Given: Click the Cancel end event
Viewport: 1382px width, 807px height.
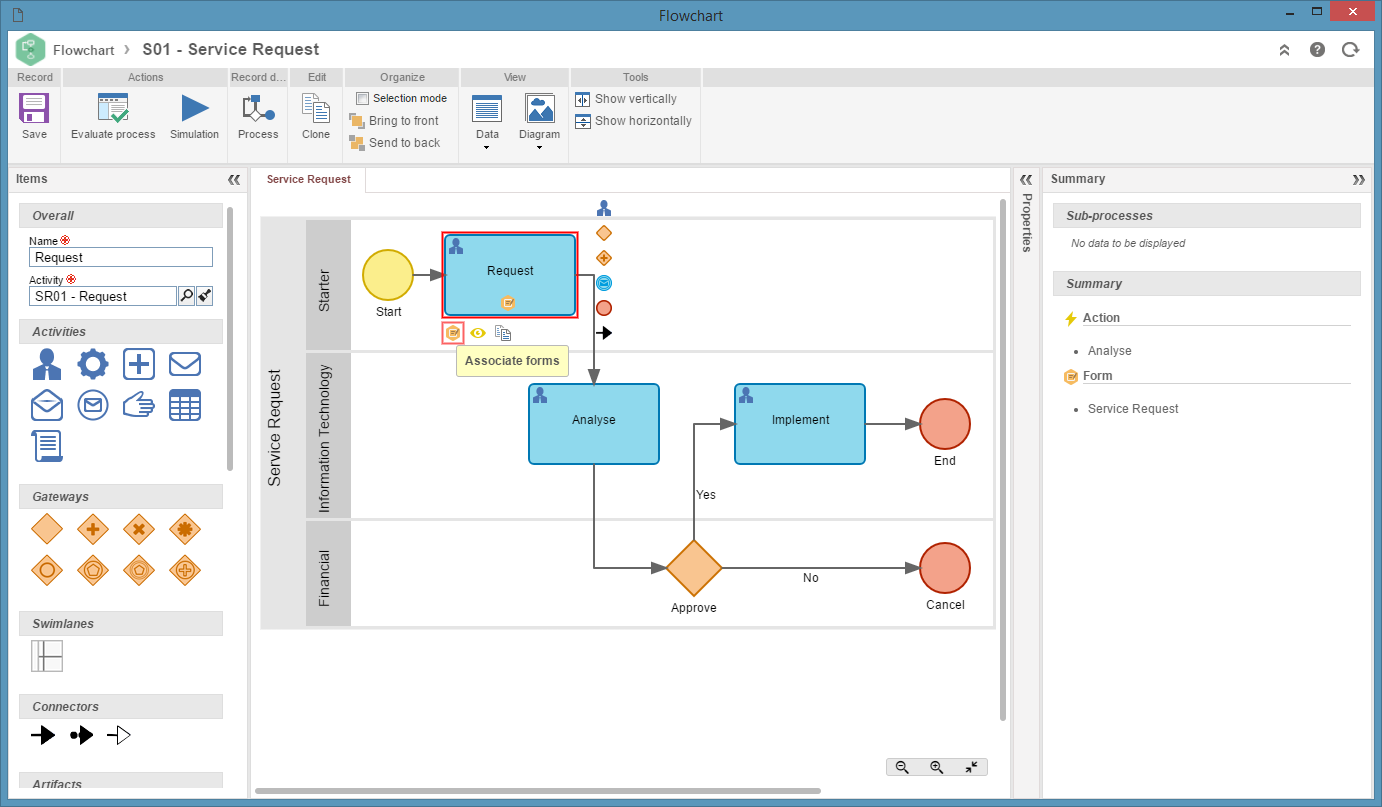Looking at the screenshot, I should coord(945,568).
